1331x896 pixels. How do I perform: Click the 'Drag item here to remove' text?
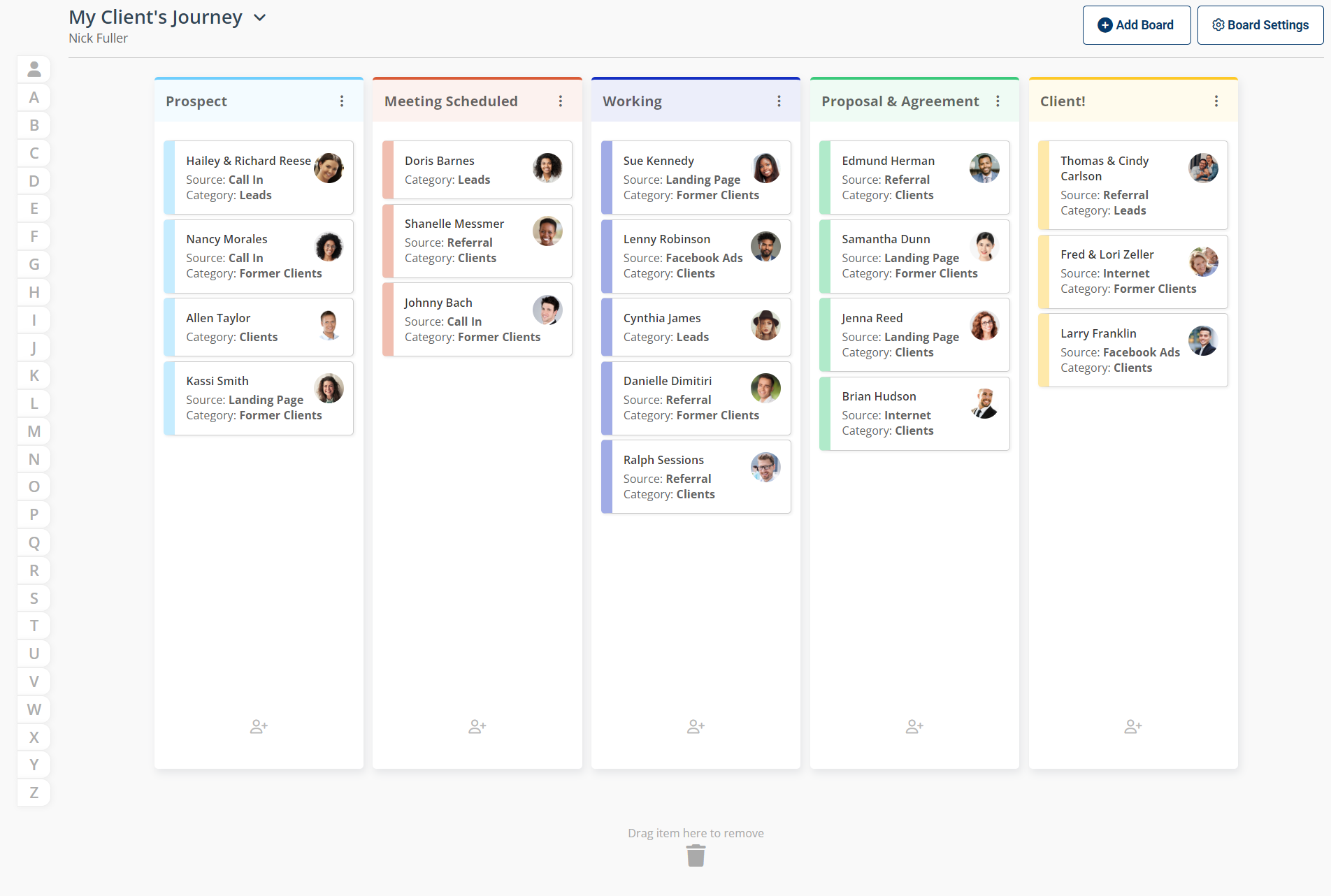click(x=696, y=833)
